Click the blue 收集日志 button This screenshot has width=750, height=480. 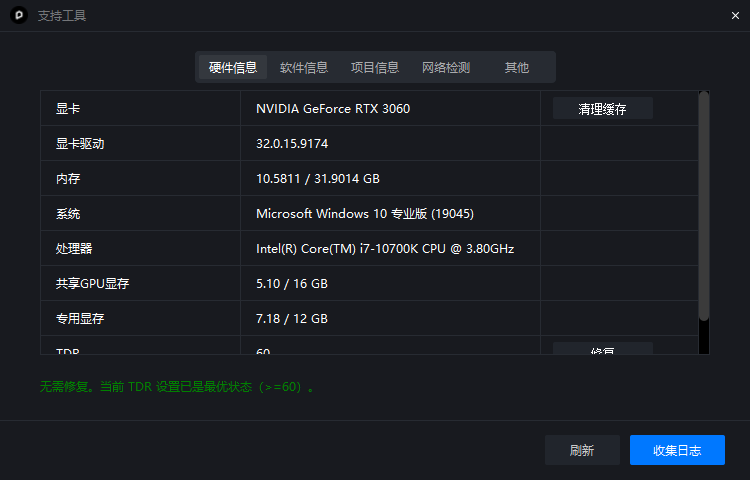(677, 450)
